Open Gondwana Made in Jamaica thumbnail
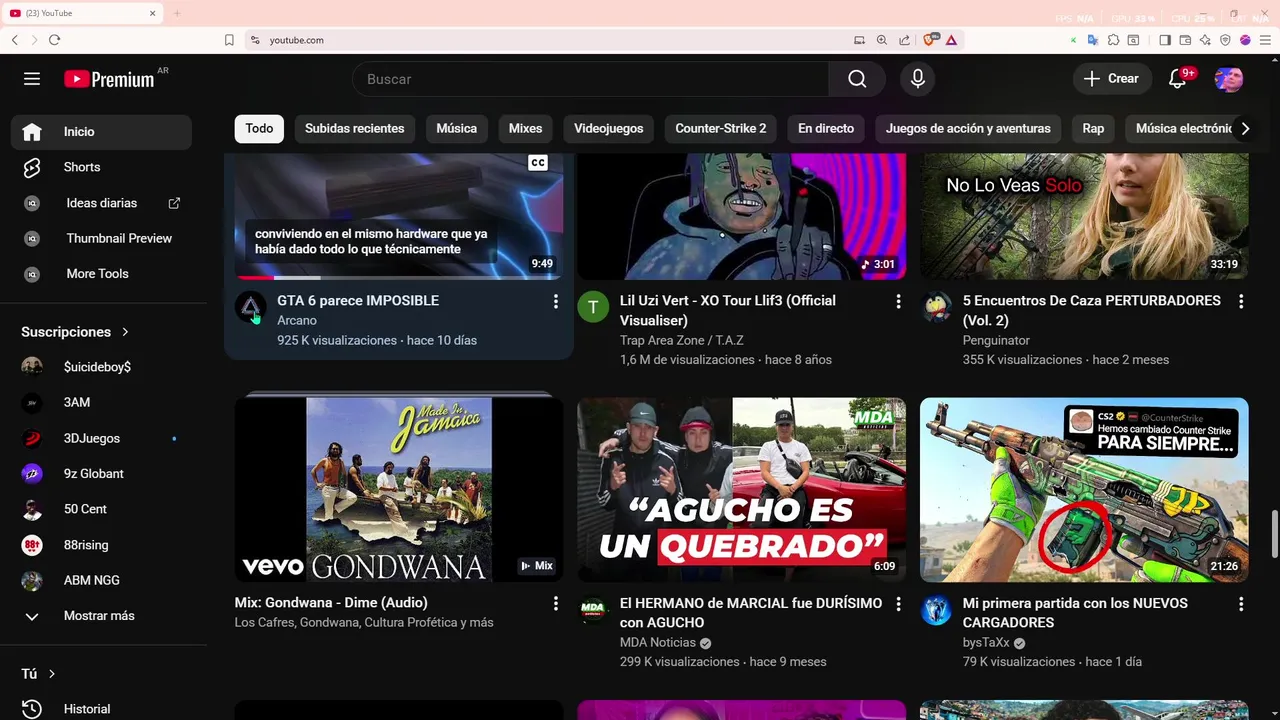 click(x=399, y=490)
